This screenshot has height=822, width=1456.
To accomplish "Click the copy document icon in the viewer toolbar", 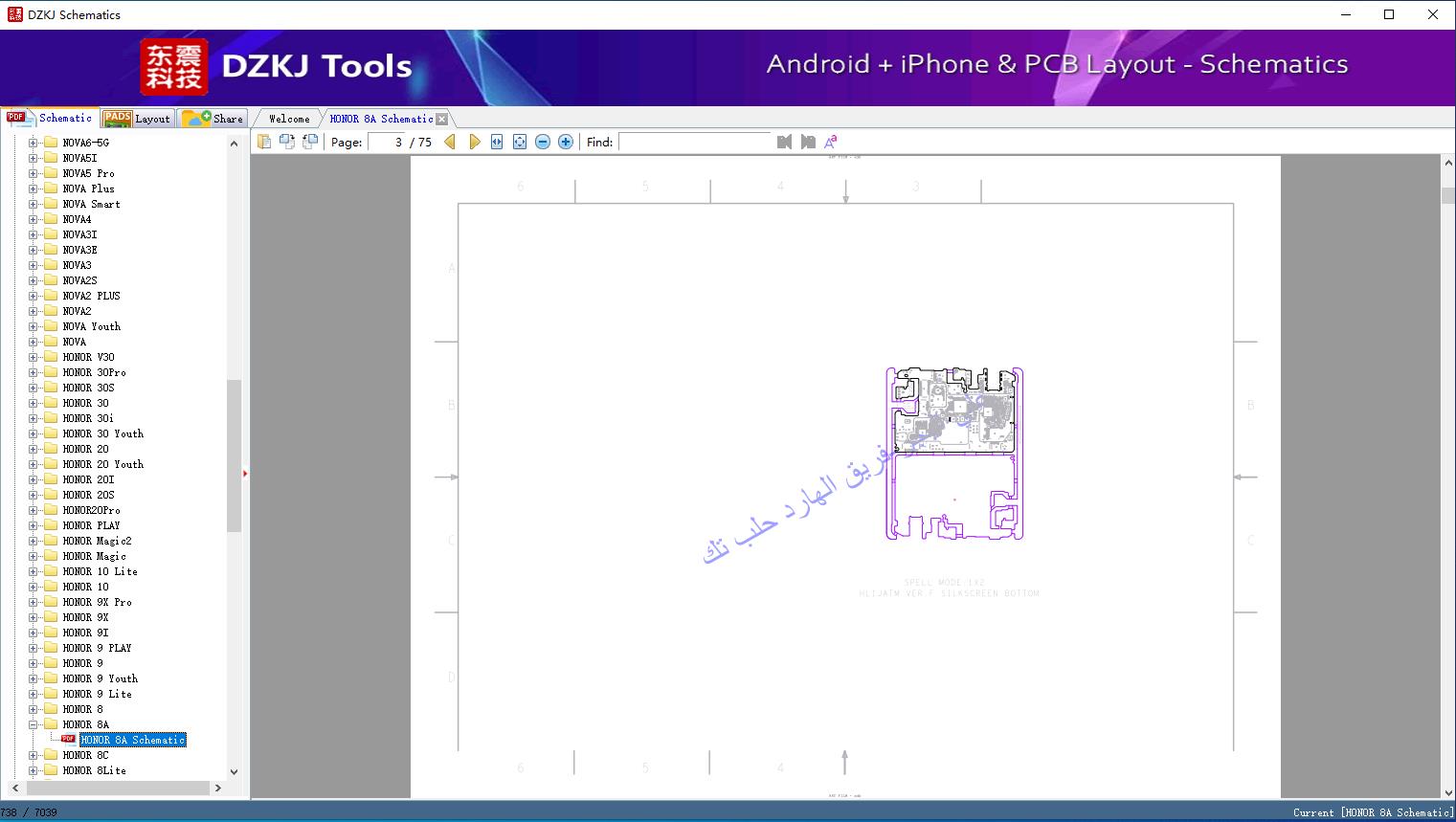I will point(264,142).
